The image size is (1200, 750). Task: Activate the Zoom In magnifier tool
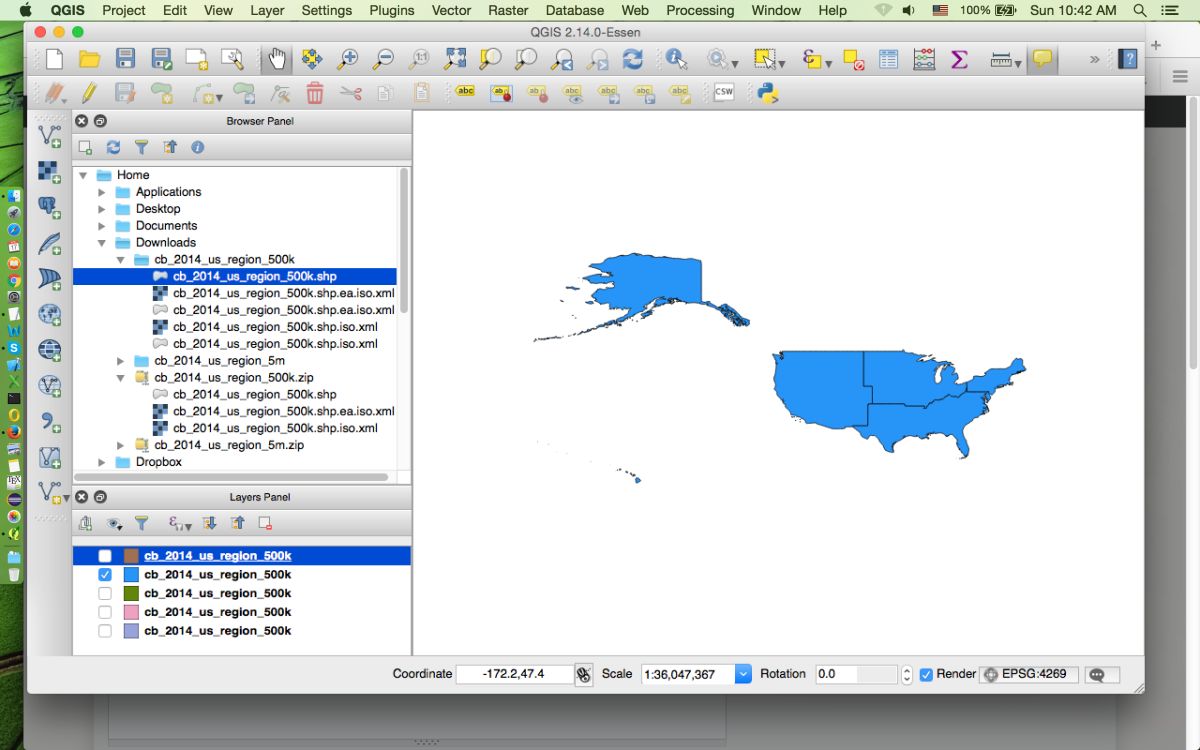coord(347,59)
